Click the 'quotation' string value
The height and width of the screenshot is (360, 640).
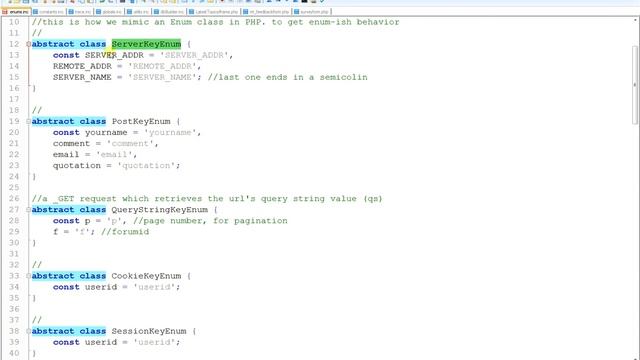tap(147, 165)
